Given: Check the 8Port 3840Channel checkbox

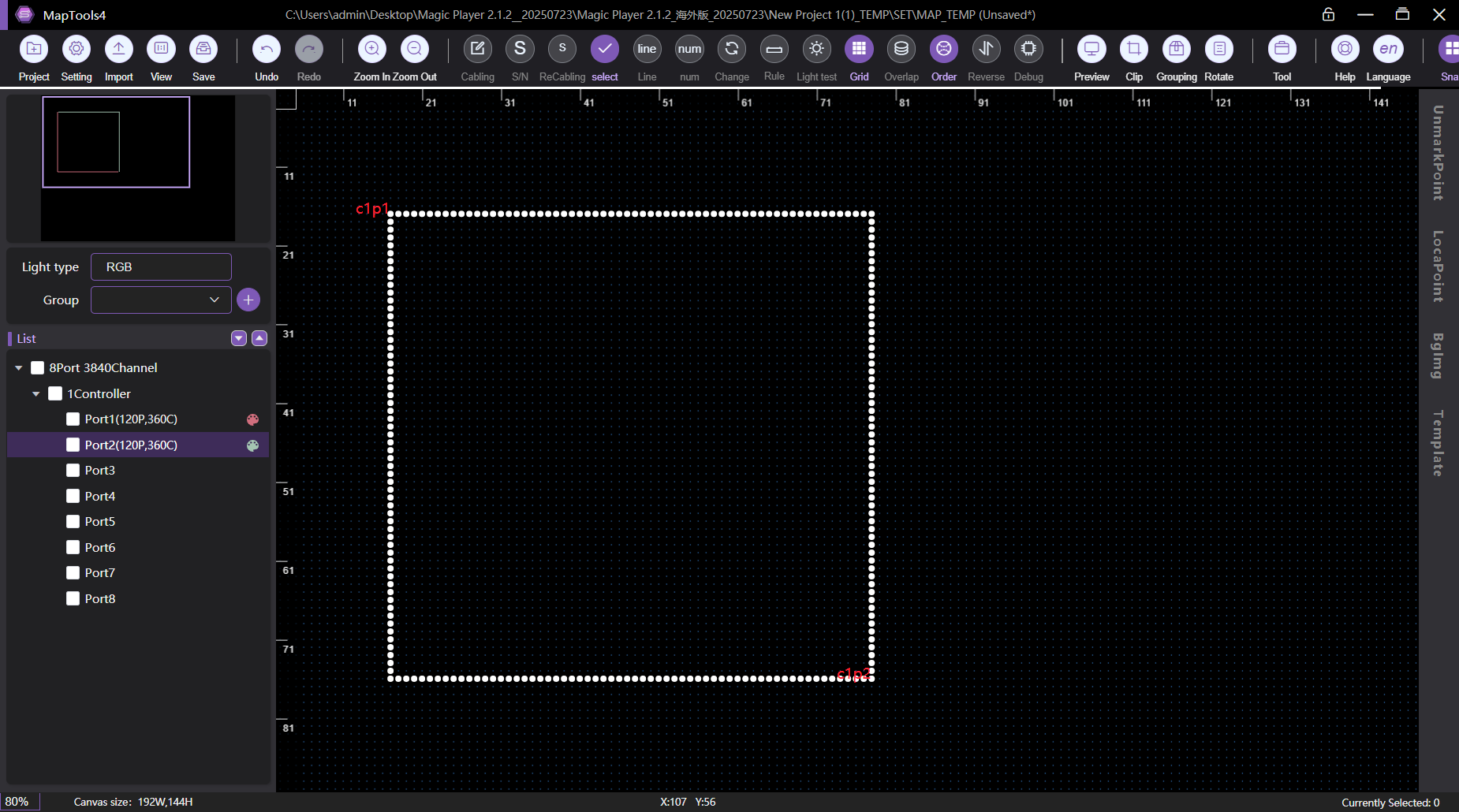Looking at the screenshot, I should [37, 368].
